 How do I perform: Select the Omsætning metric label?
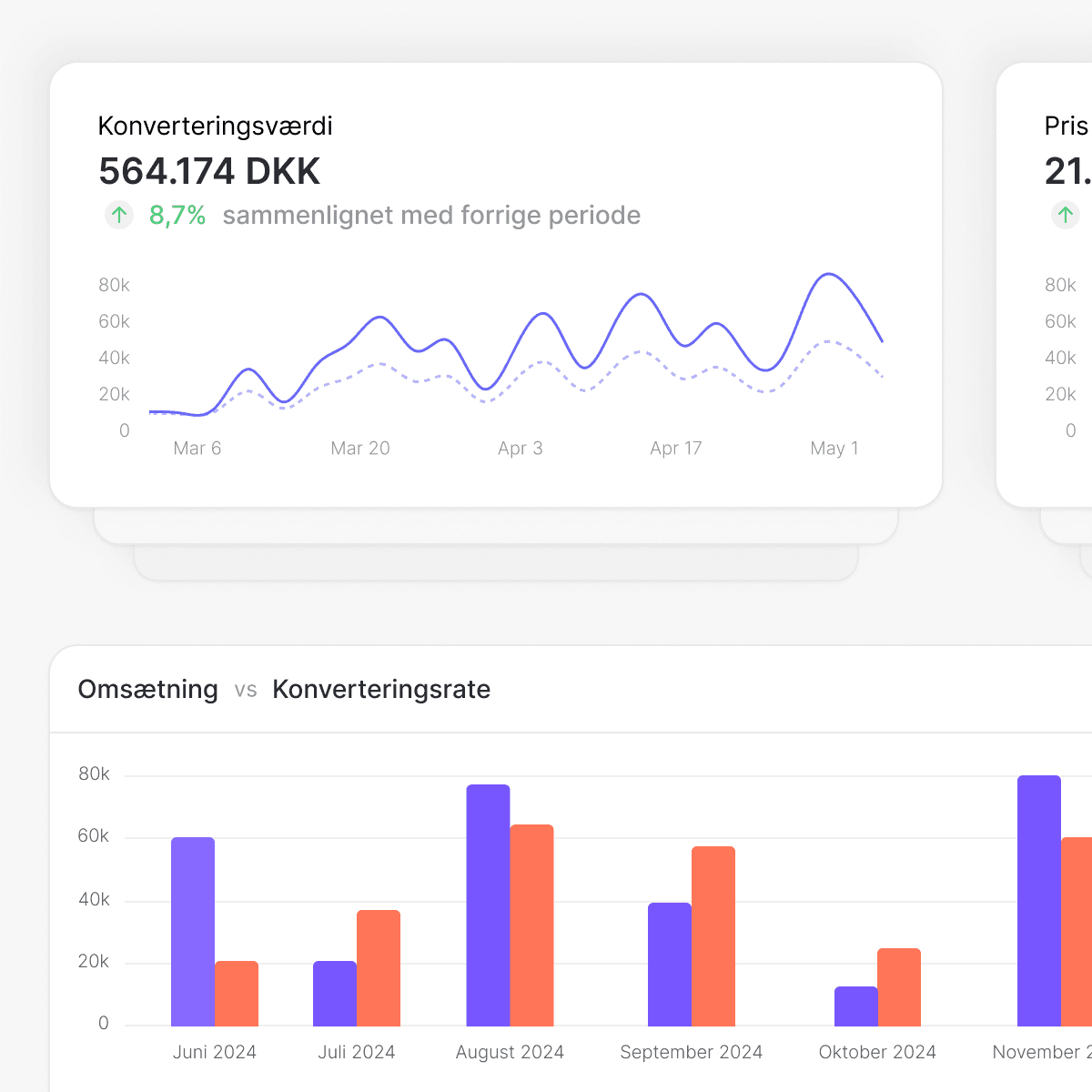pyautogui.click(x=148, y=690)
